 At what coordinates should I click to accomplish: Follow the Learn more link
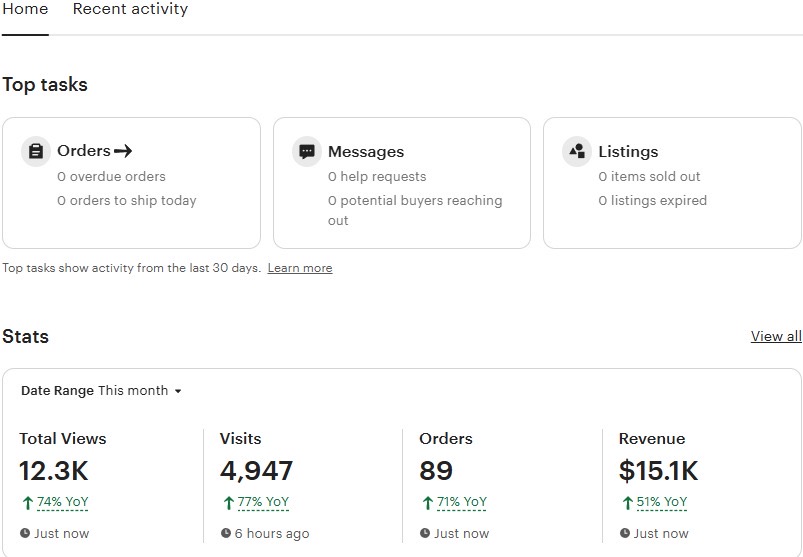(x=300, y=268)
